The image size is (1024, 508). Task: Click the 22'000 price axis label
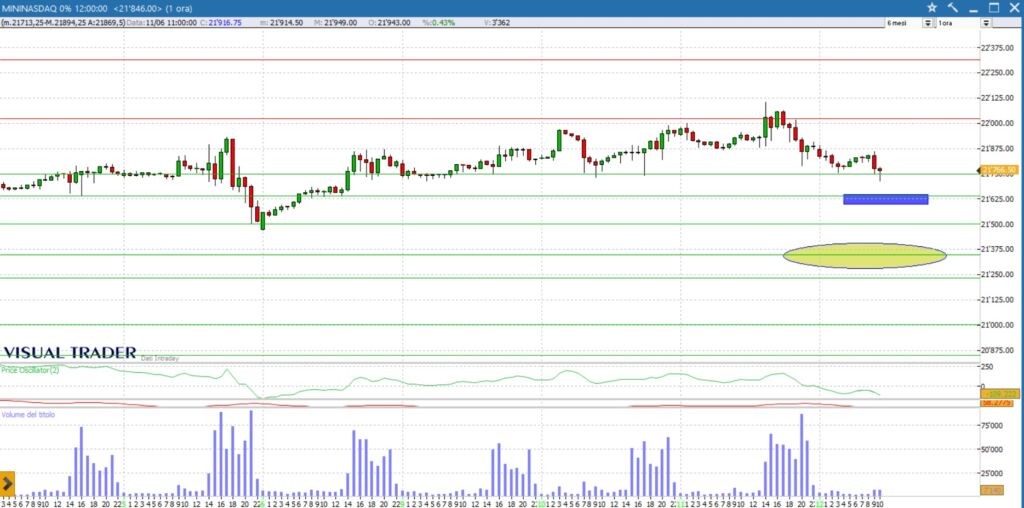[x=999, y=123]
